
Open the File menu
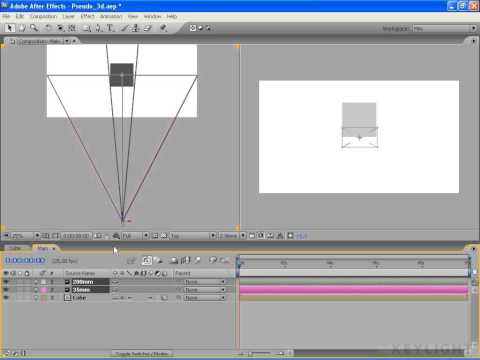point(6,16)
